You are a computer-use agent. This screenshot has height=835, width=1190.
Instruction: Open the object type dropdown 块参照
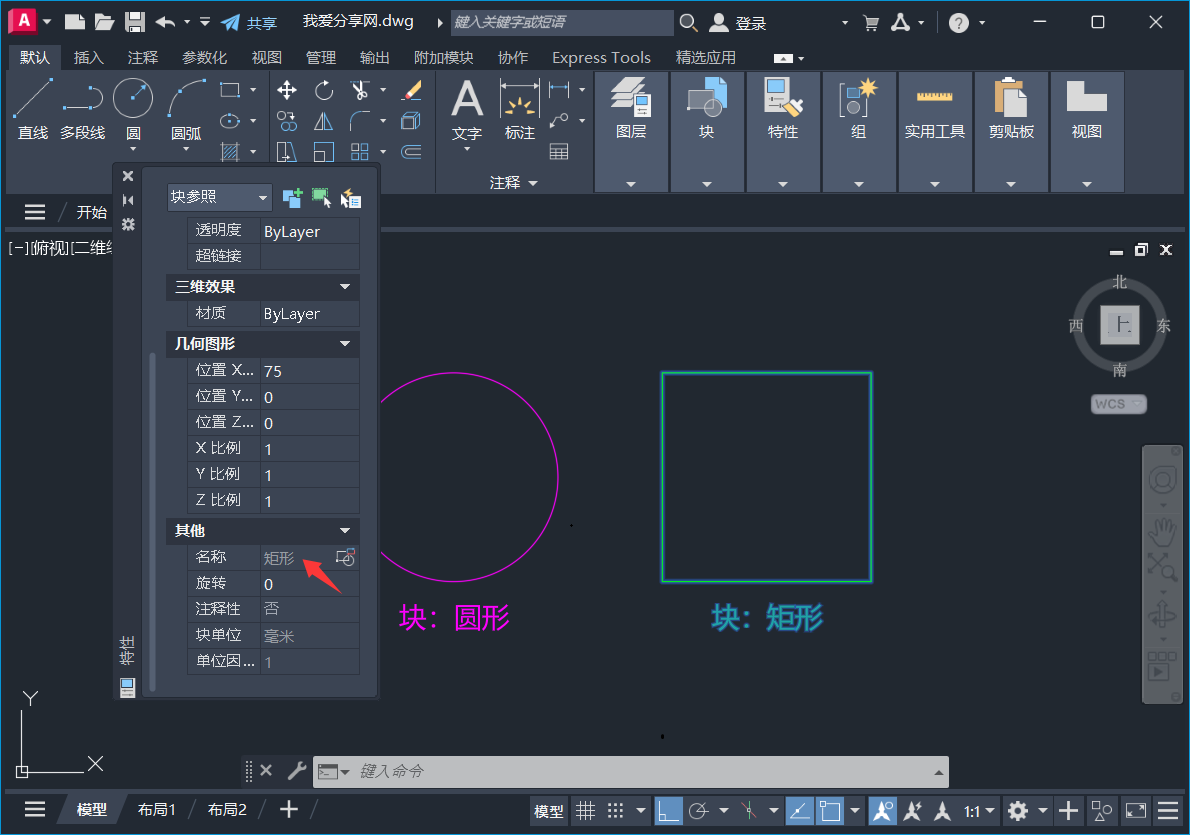coord(219,197)
